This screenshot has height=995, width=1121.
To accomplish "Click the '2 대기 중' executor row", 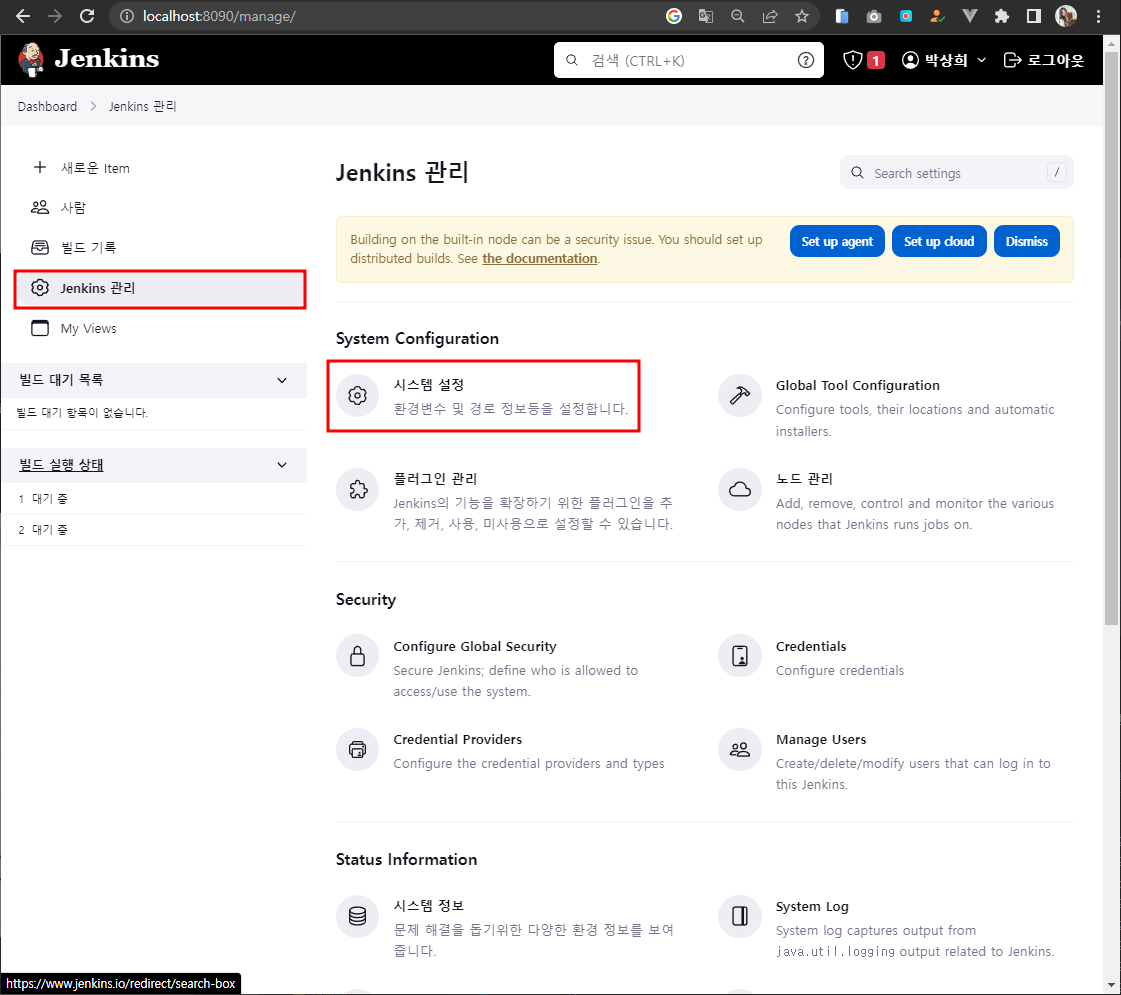I will [154, 530].
